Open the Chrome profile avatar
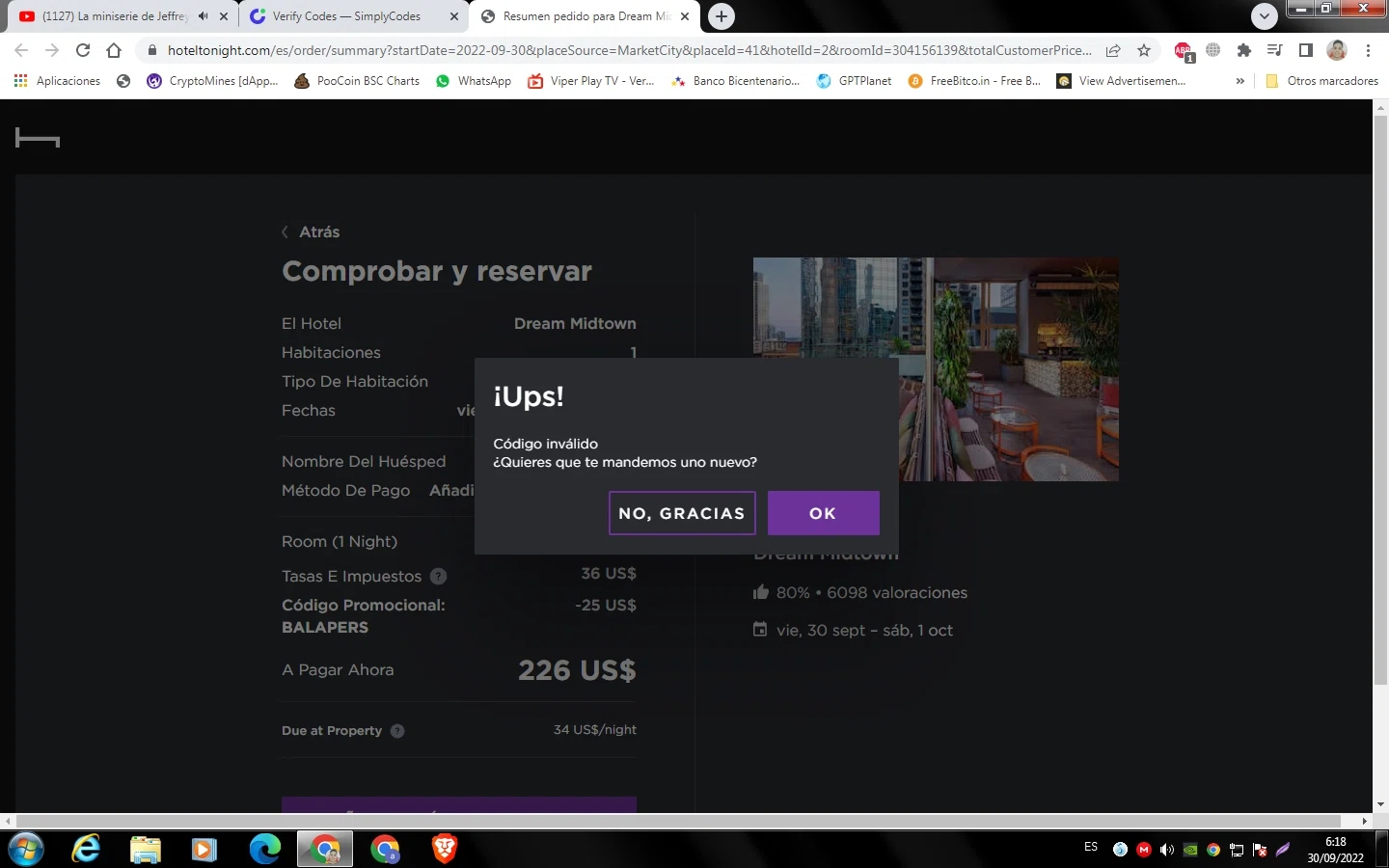The image size is (1389, 868). pos(1337,50)
